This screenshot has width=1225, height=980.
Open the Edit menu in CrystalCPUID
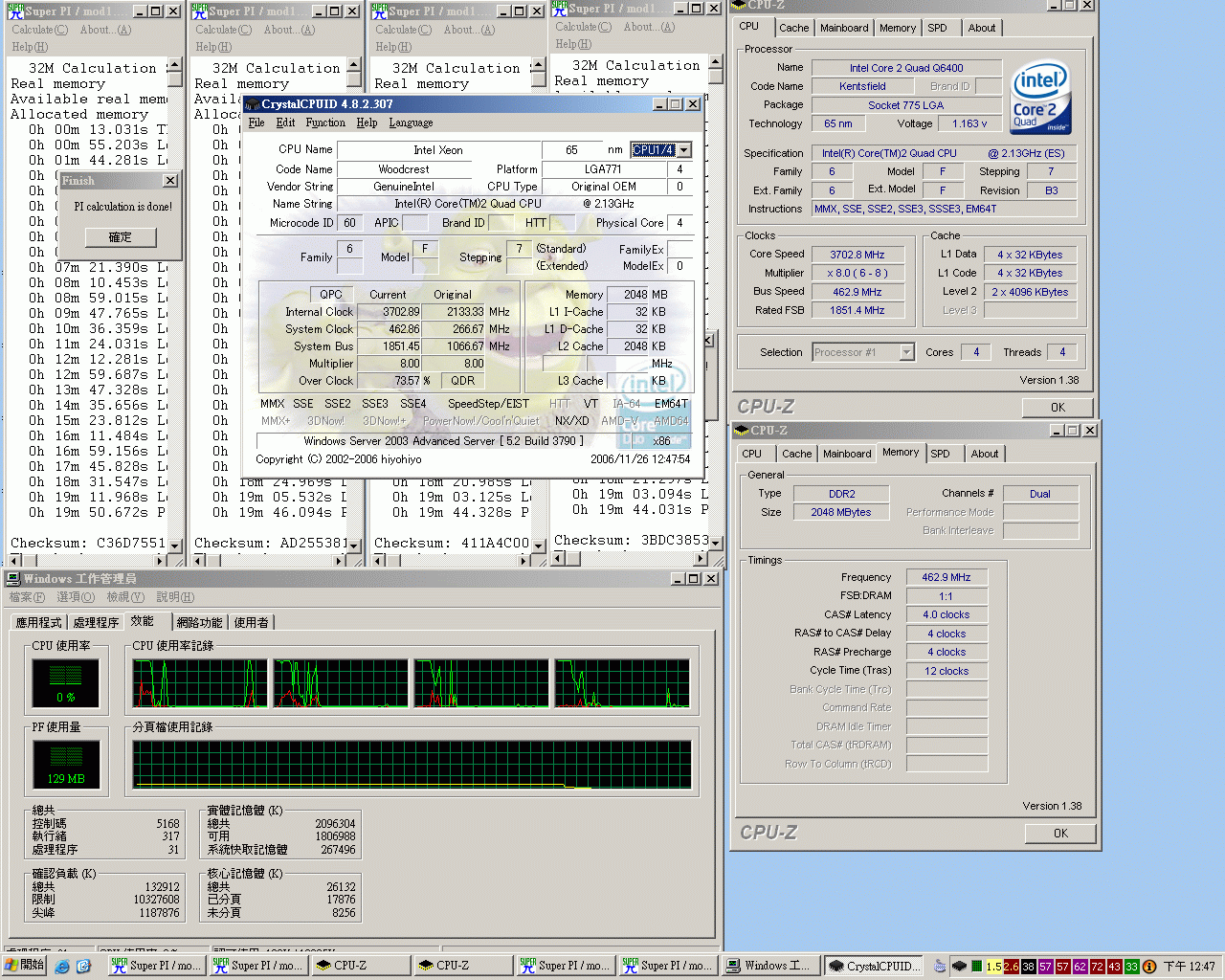(x=285, y=122)
